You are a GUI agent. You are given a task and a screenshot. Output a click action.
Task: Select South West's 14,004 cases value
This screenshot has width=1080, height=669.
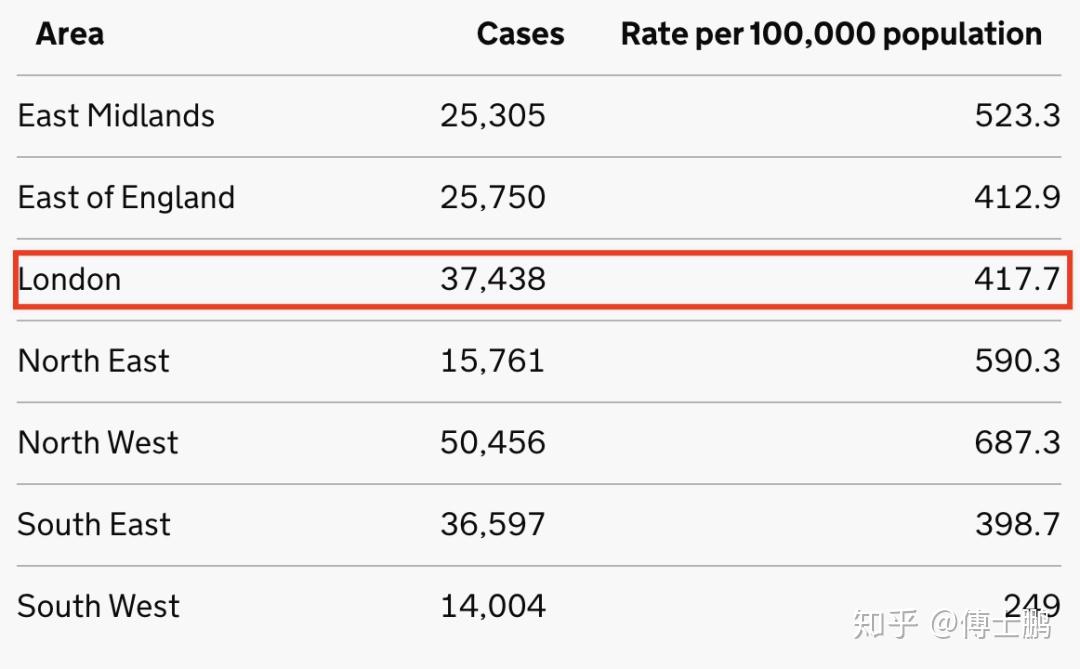pyautogui.click(x=493, y=607)
